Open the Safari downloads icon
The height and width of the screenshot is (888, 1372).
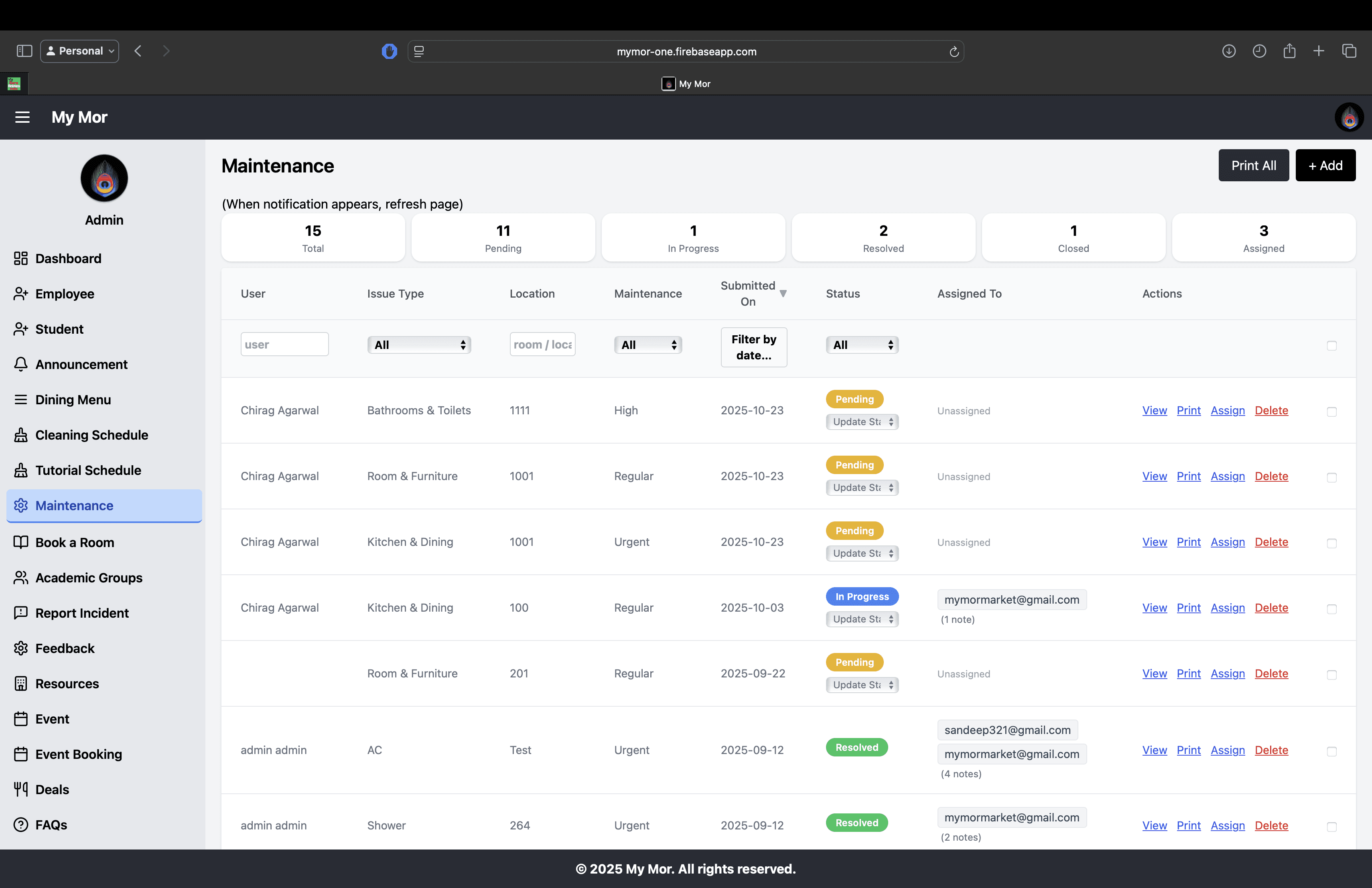(1228, 51)
